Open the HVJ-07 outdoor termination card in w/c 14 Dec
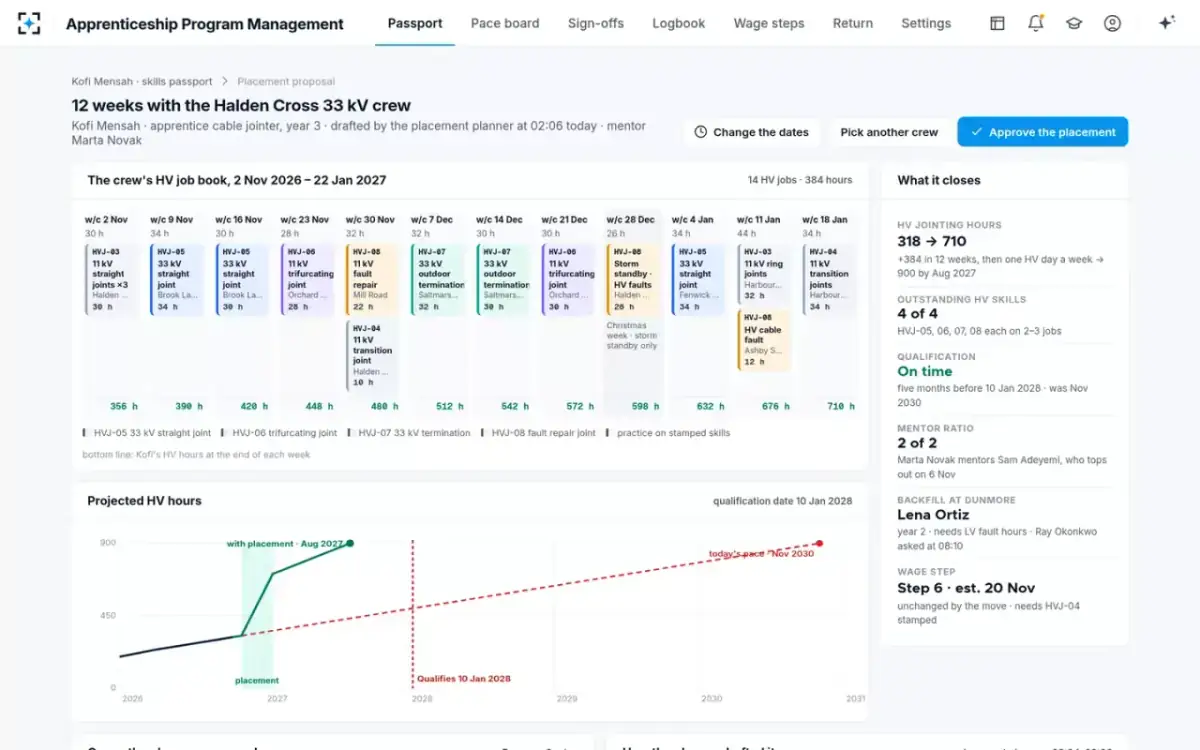1200x750 pixels. coord(503,280)
